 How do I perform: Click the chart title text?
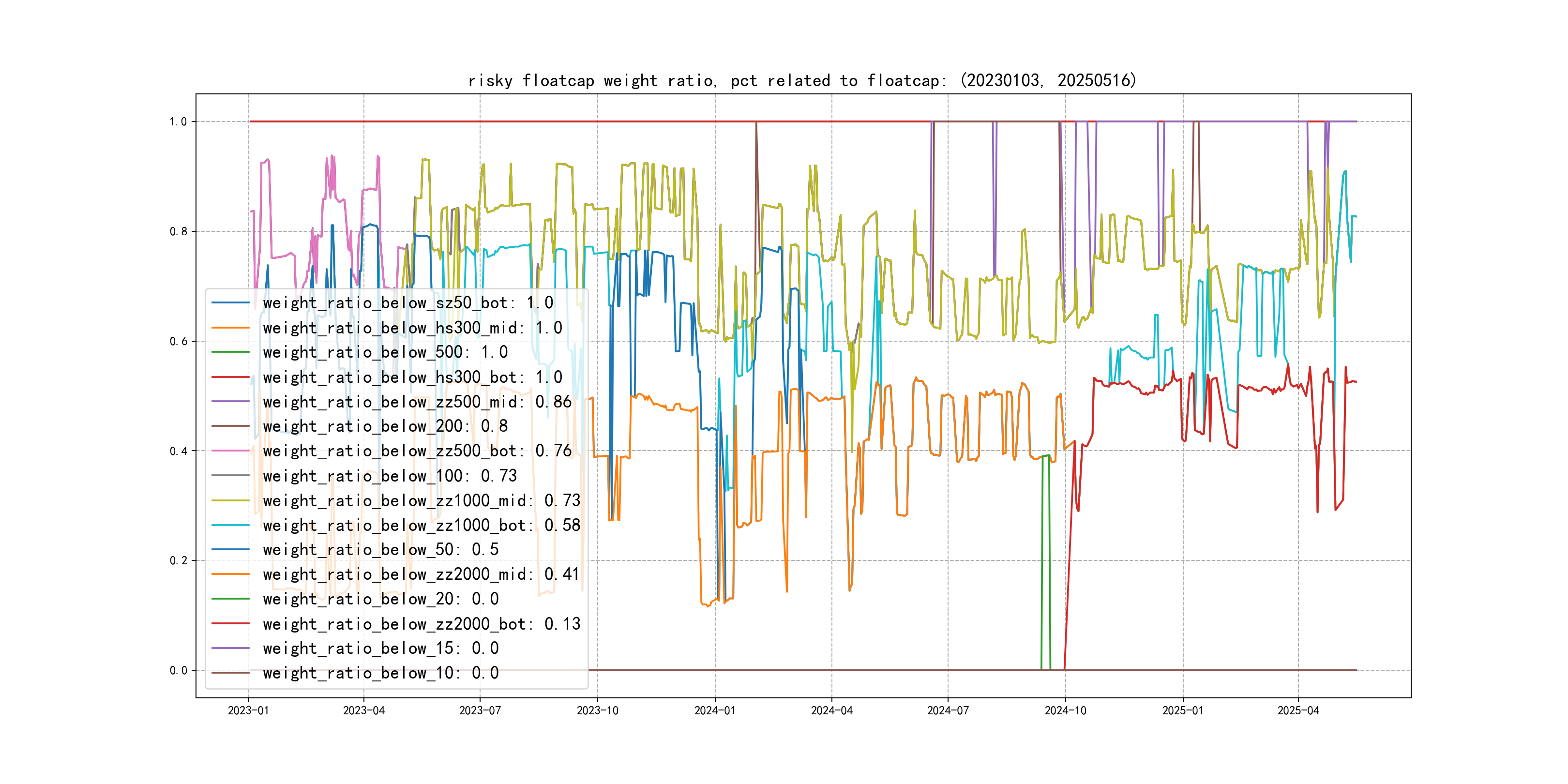pos(801,80)
